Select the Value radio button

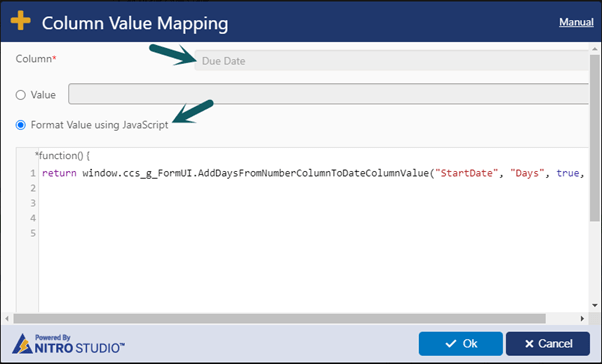tap(21, 95)
